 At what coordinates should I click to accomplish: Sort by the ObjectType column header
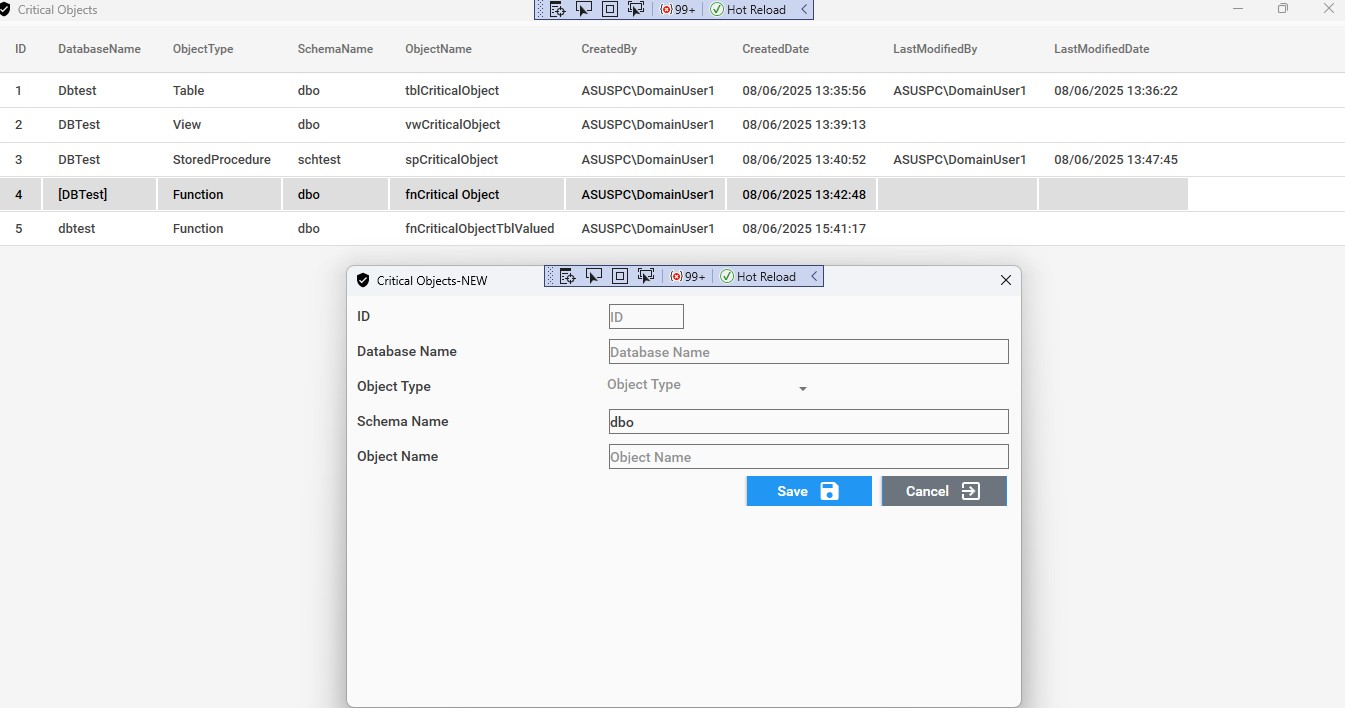tap(203, 49)
